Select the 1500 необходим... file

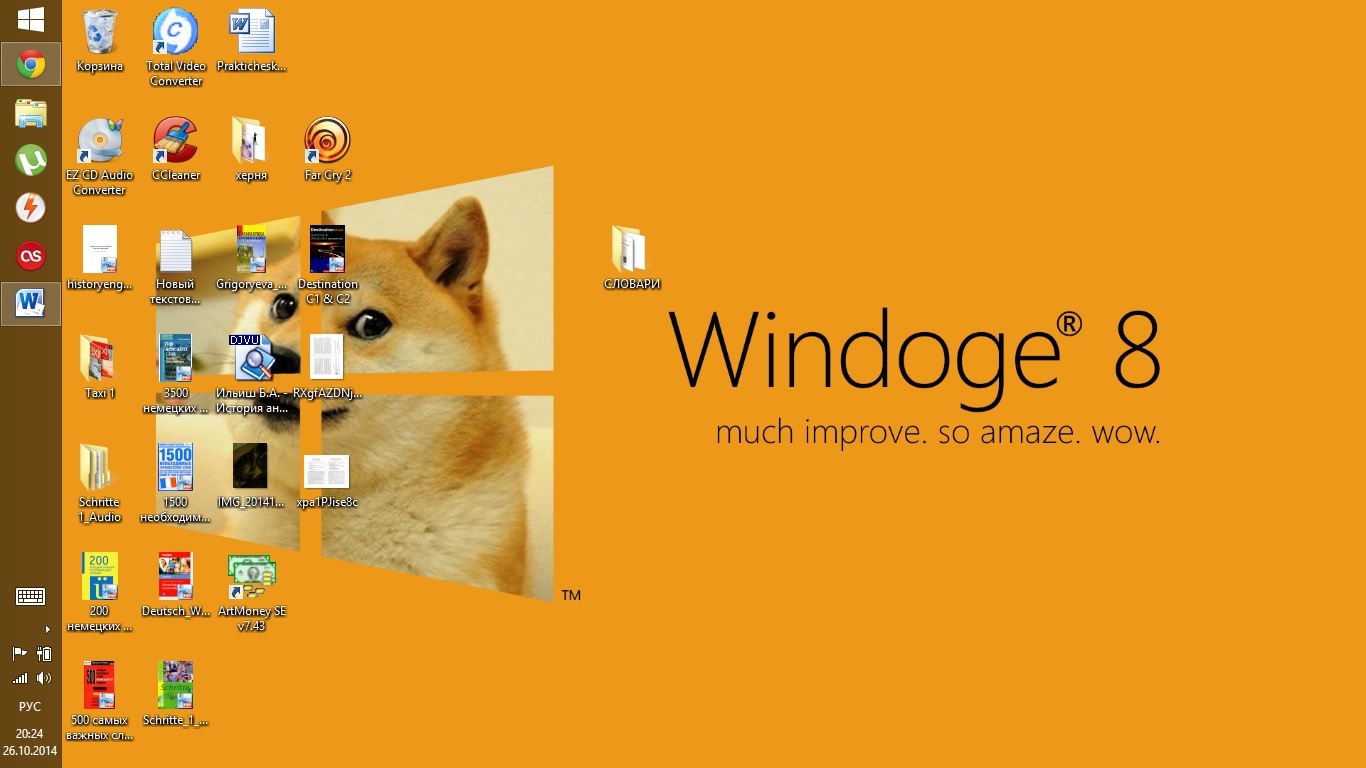(176, 483)
